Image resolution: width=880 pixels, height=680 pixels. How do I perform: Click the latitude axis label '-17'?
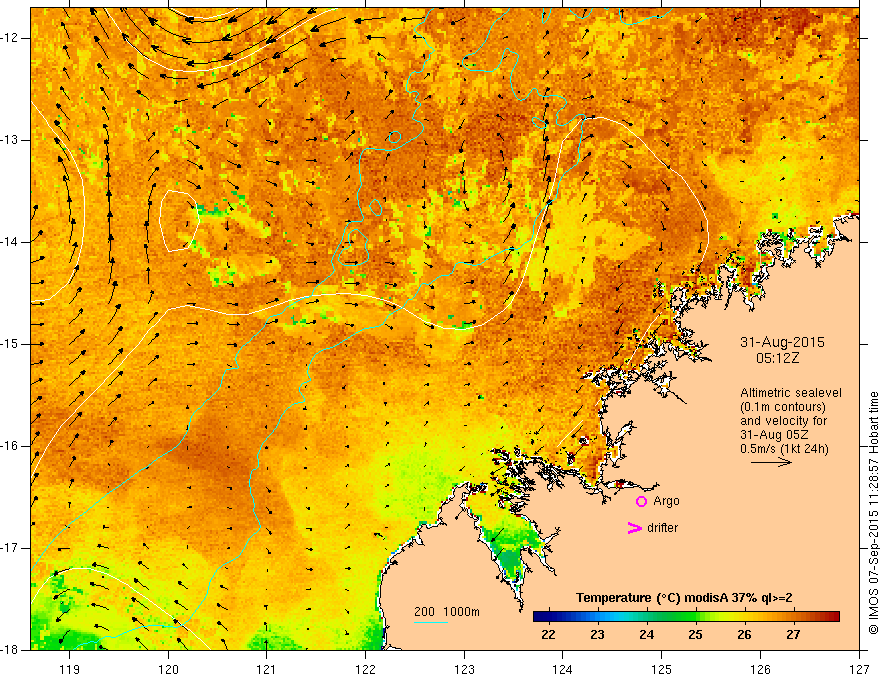[10, 548]
